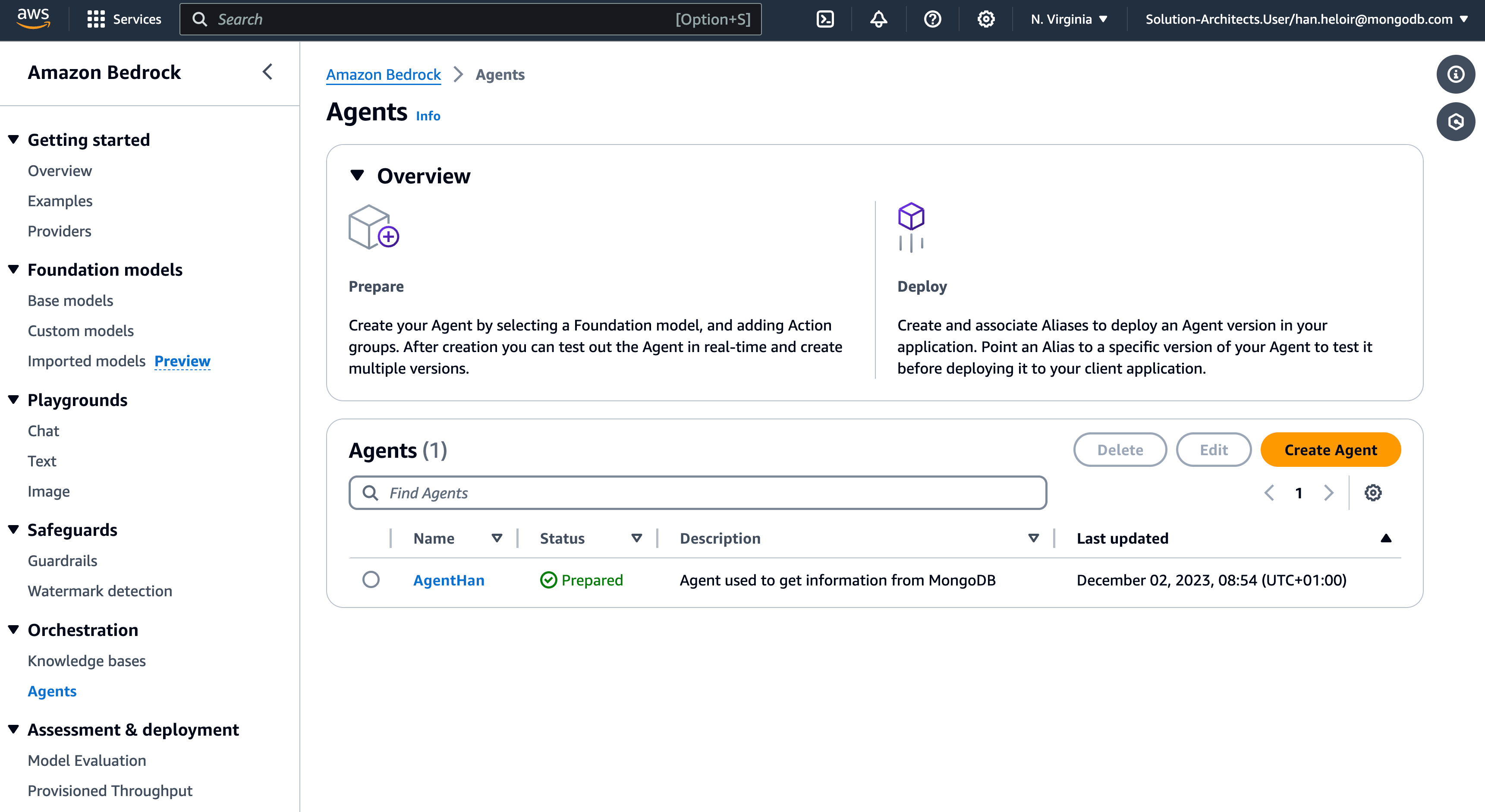
Task: Open the AgentHan agent link
Action: point(449,579)
